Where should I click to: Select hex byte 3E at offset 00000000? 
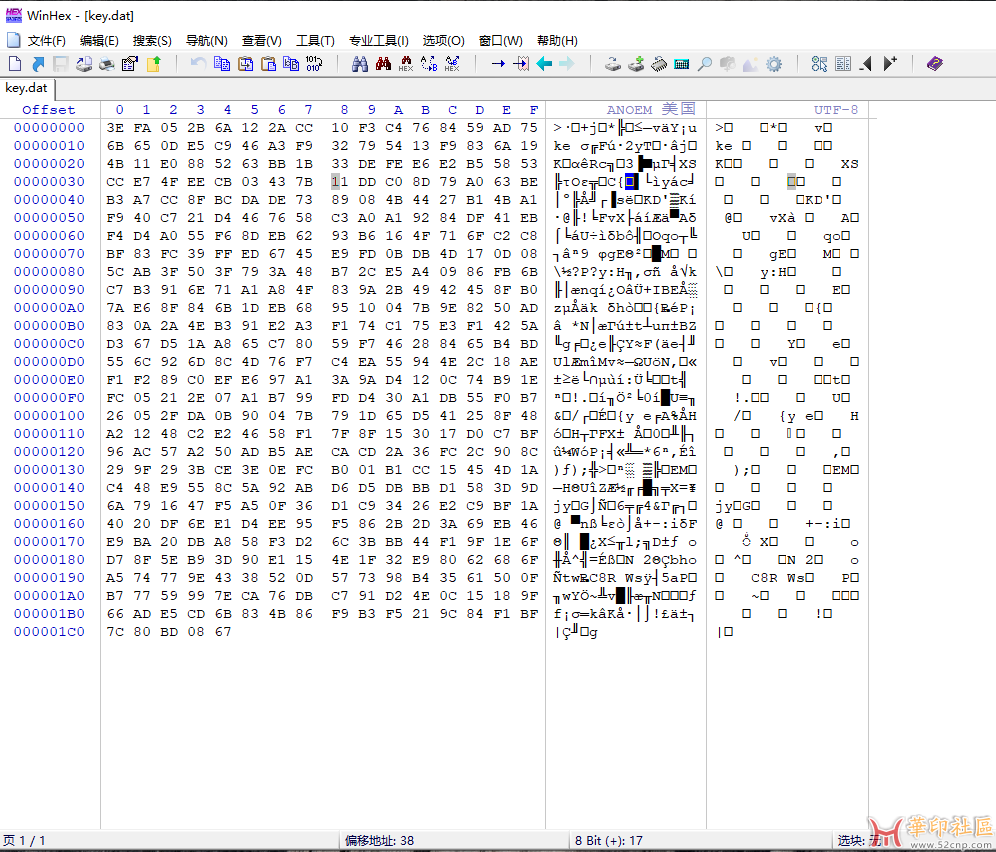click(115, 128)
